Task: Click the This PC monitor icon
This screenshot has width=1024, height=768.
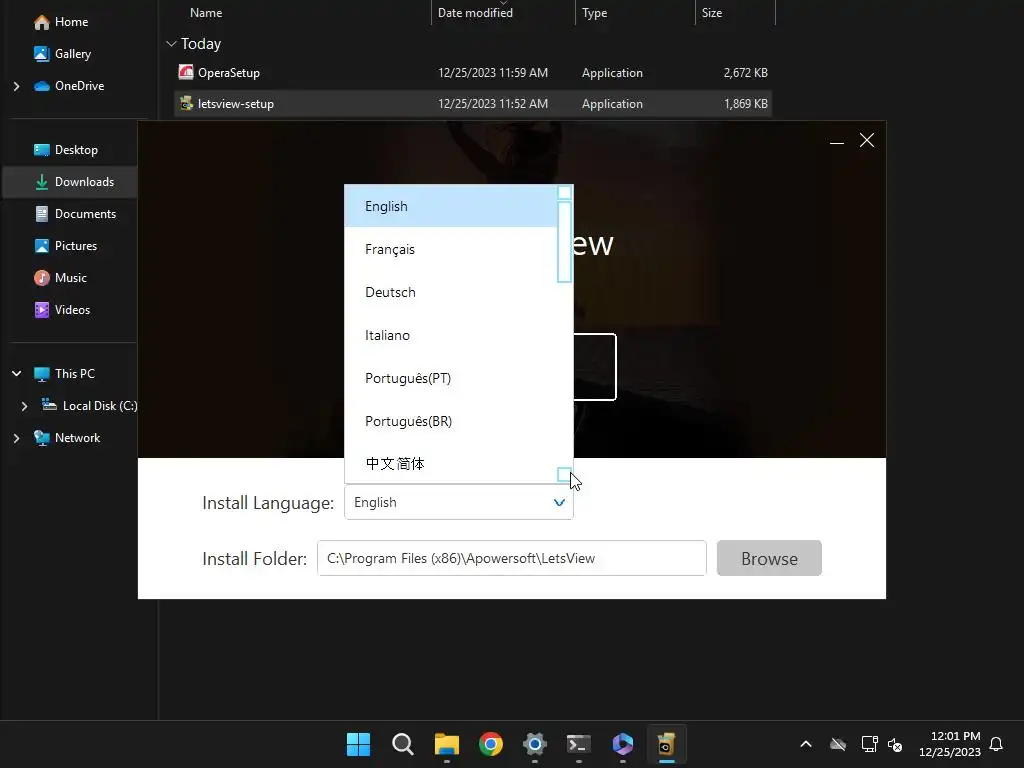Action: coord(42,374)
